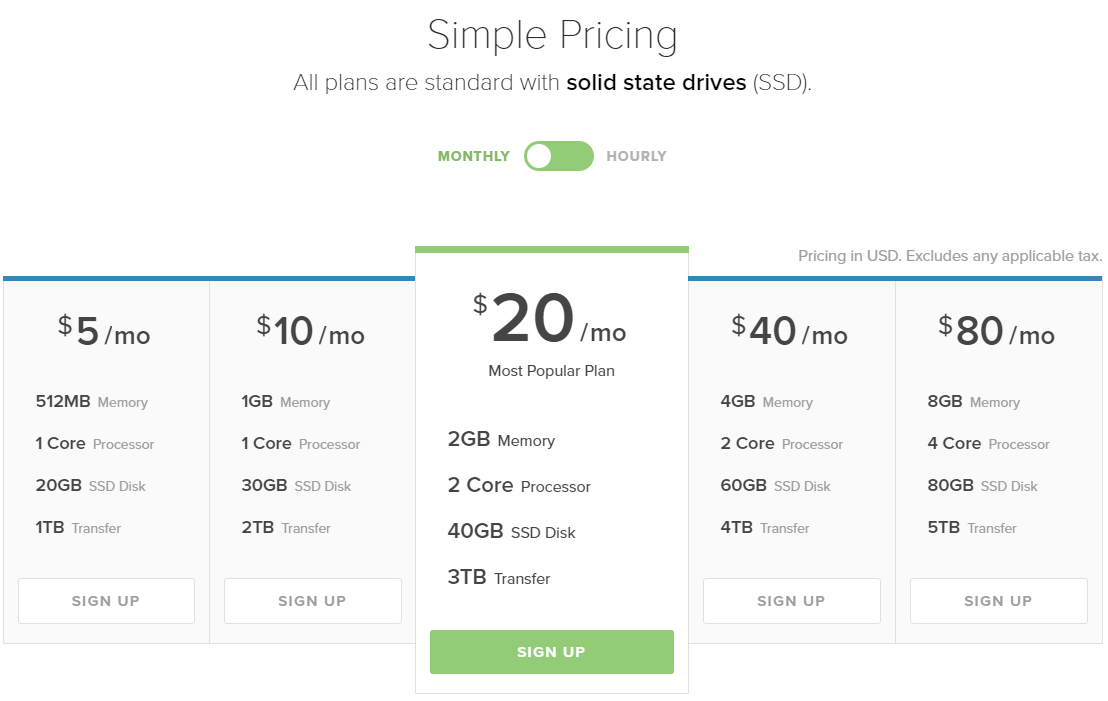
Task: Sign up for the $40/mo plan
Action: point(791,601)
